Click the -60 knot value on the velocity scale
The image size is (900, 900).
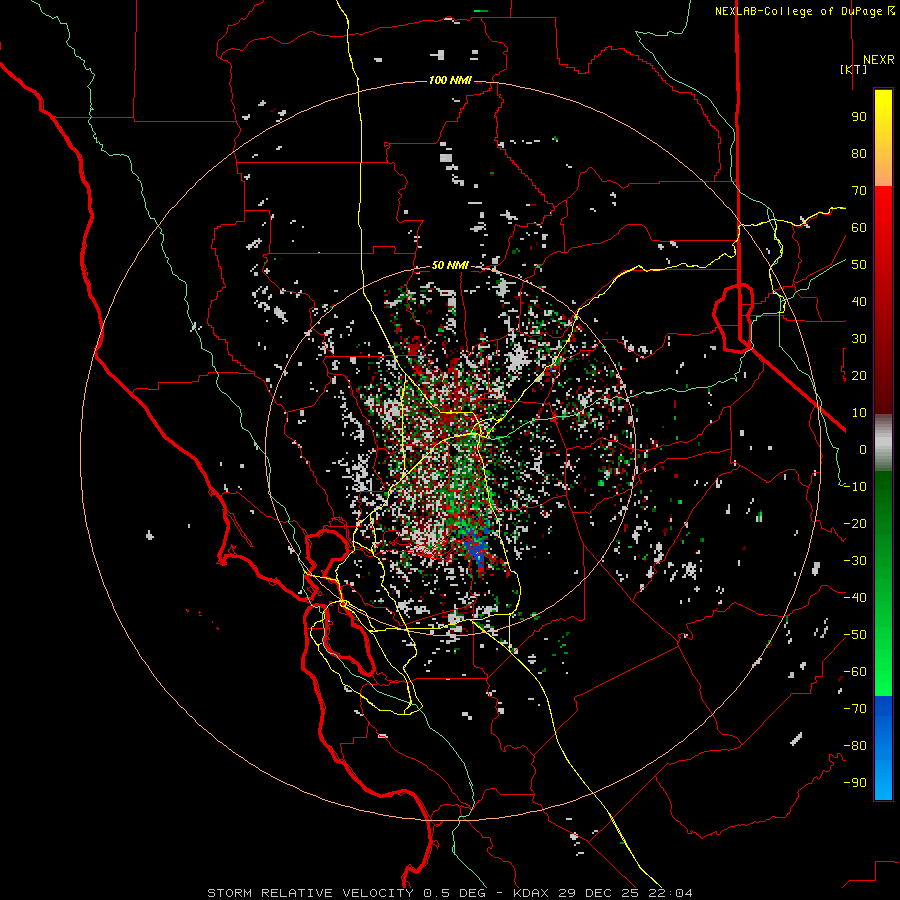(855, 672)
